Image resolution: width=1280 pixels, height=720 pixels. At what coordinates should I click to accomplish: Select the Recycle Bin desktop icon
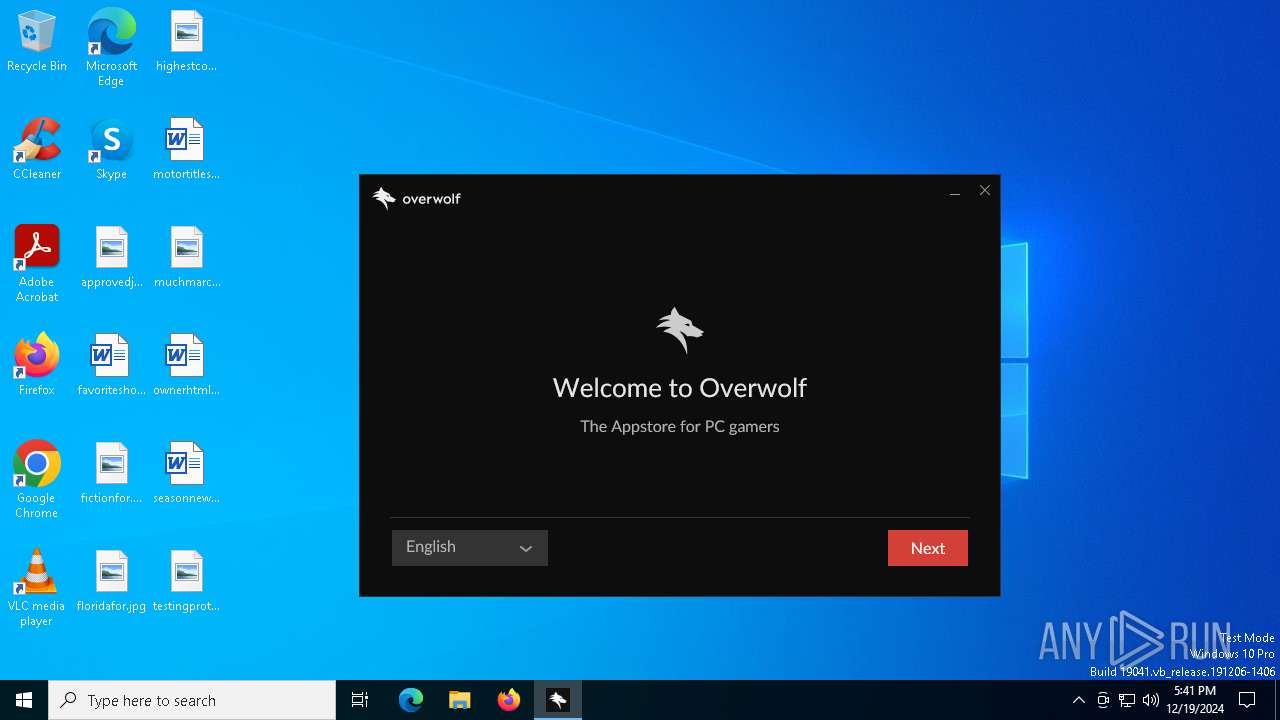(37, 42)
